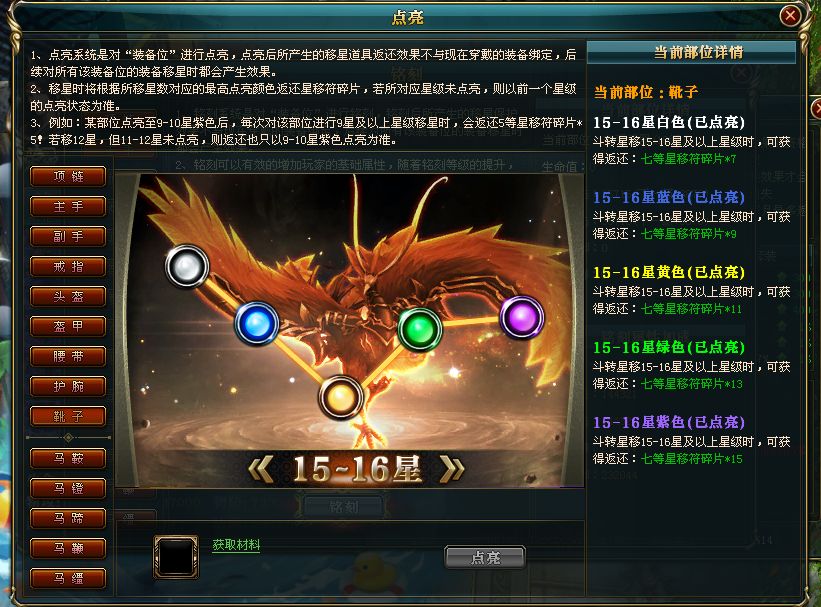Switch to the 腰带 belt slot

coord(68,357)
